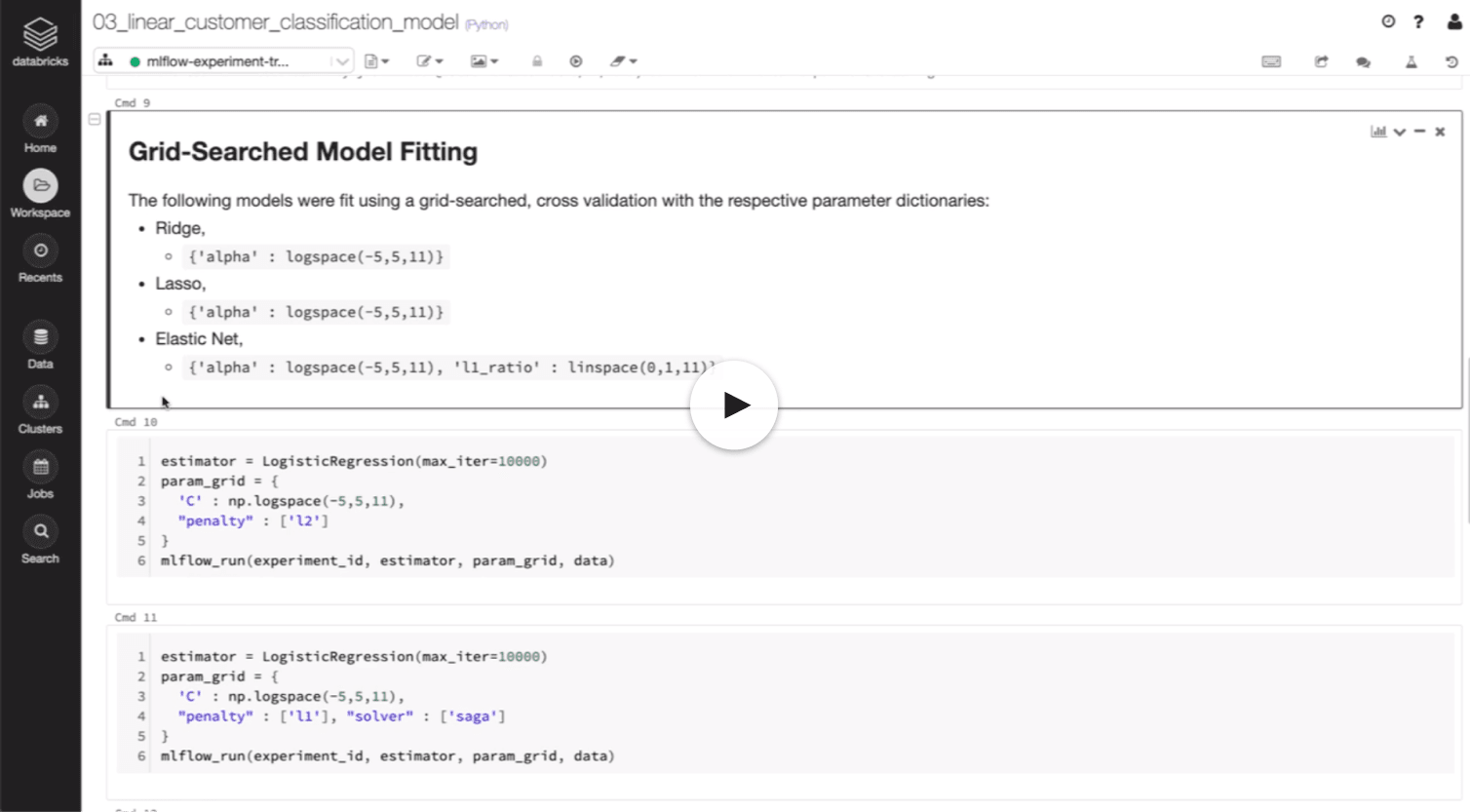
Task: Open the Workspace browser
Action: pyautogui.click(x=40, y=194)
